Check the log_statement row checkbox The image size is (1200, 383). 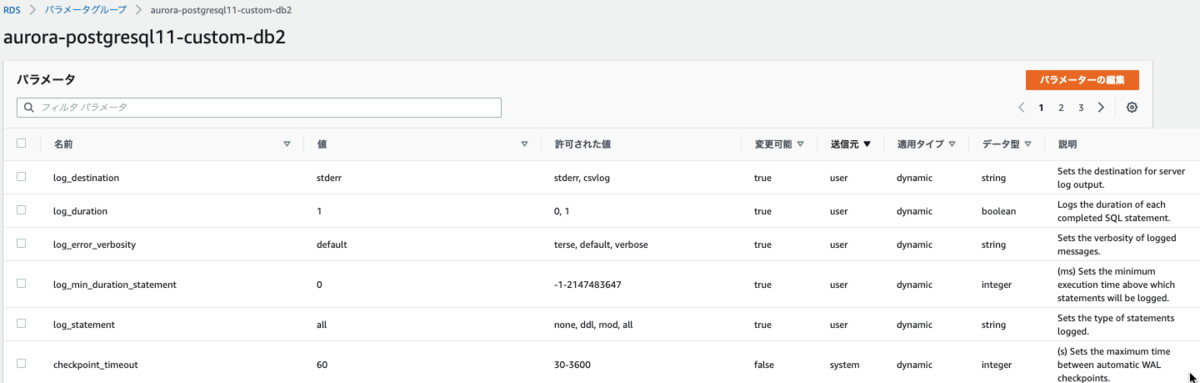[x=21, y=324]
